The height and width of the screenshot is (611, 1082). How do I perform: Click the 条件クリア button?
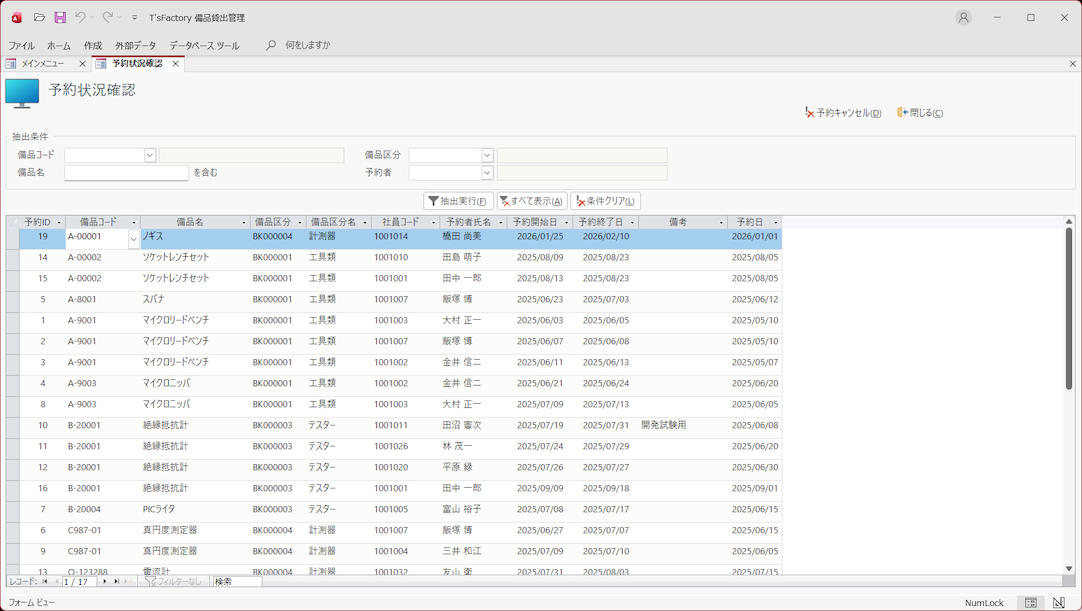(x=605, y=201)
